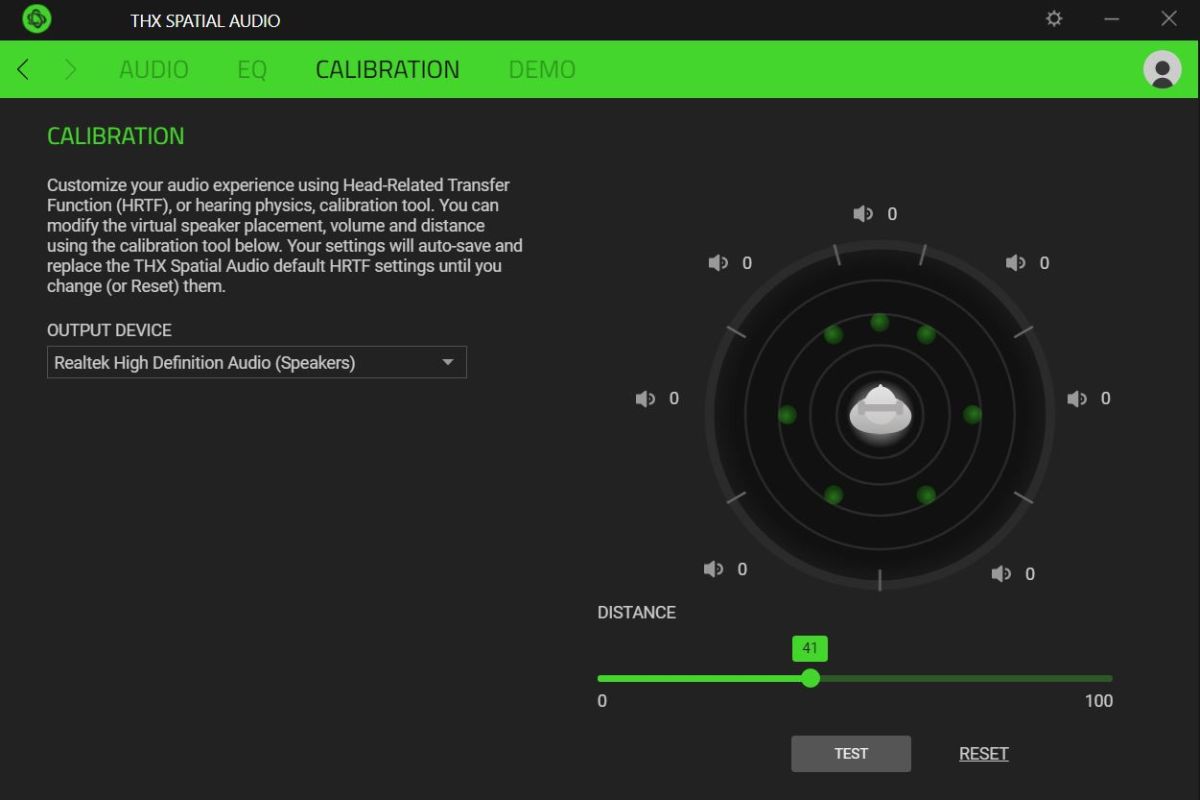Select the headset icon at circle center
1200x800 pixels.
click(879, 410)
